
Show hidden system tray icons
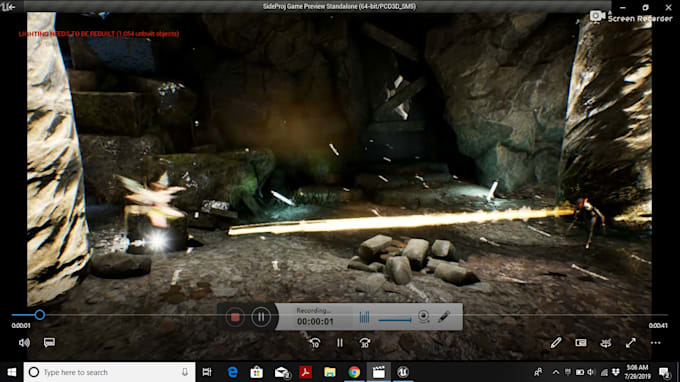[556, 372]
